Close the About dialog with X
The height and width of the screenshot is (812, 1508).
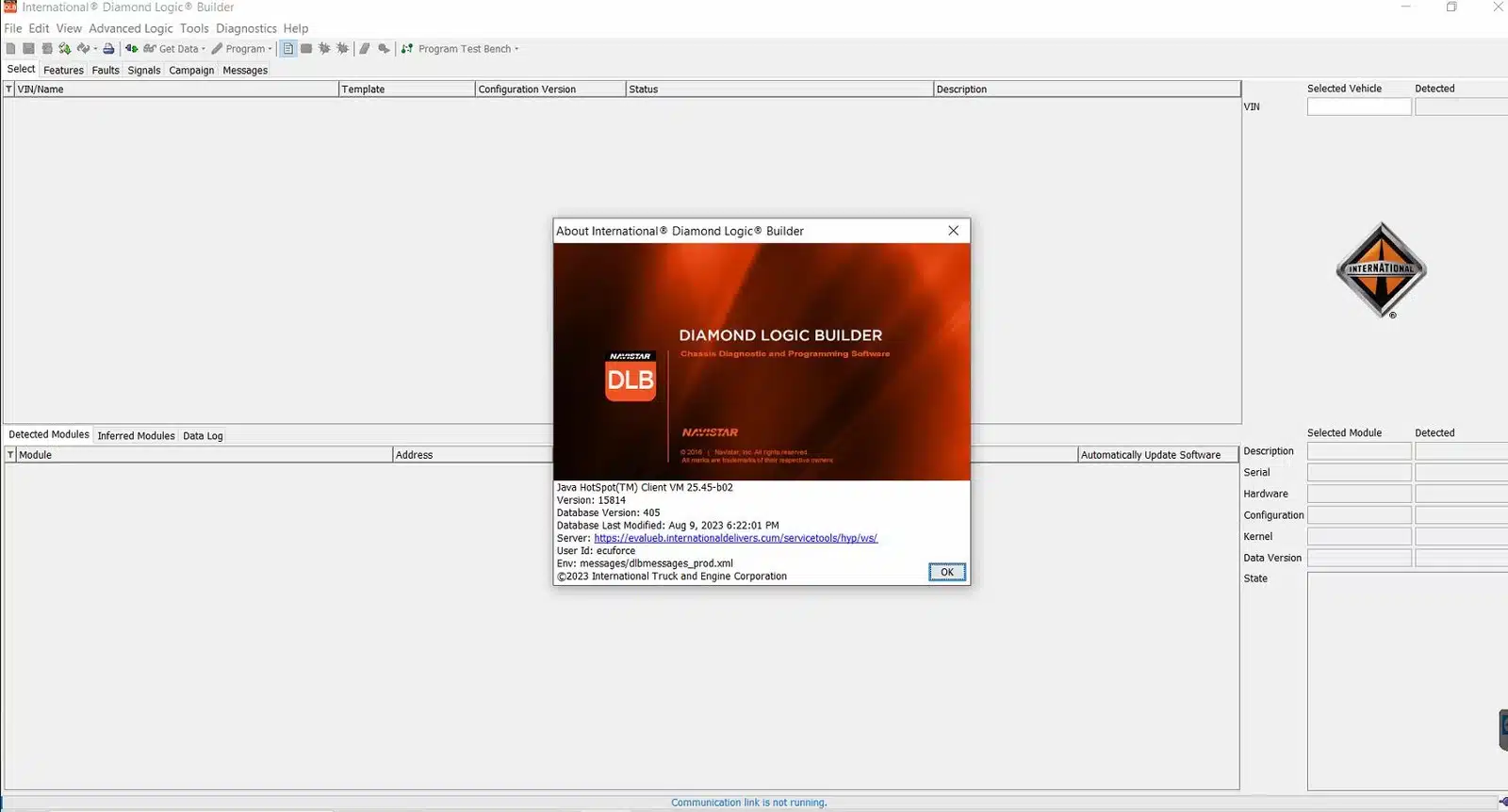(x=953, y=231)
